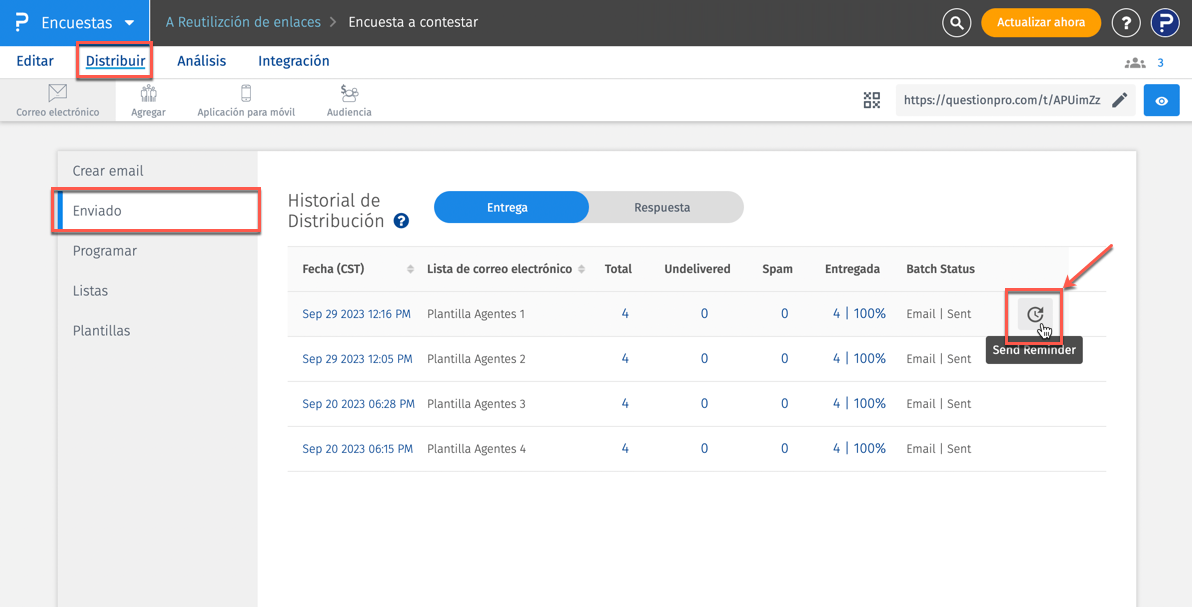The image size is (1192, 607).
Task: Switch toggle to Respuesta view
Action: click(662, 207)
